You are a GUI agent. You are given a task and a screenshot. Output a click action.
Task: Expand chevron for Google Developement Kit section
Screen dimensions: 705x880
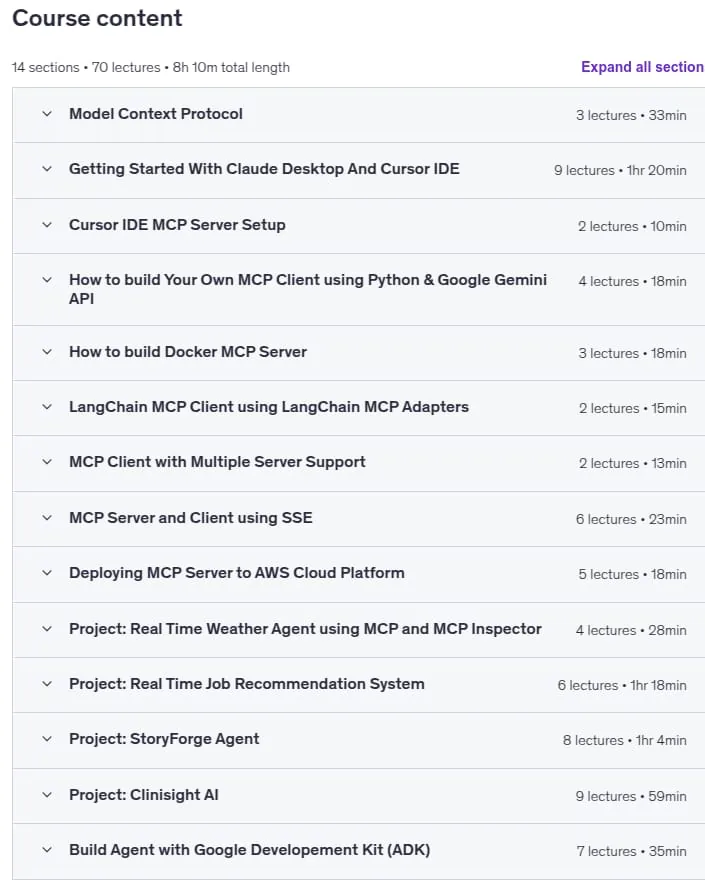[x=47, y=850]
